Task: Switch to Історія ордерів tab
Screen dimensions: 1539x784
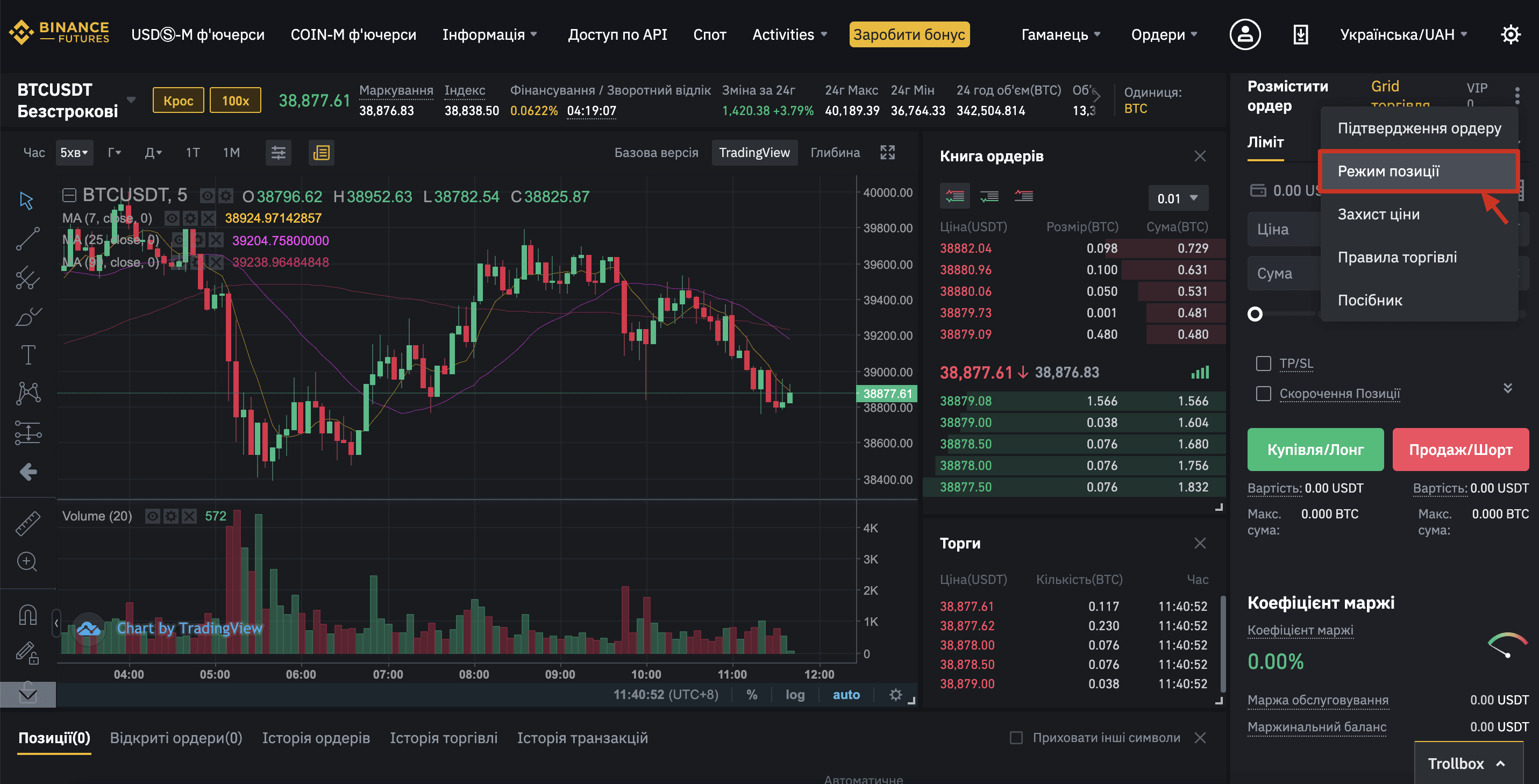Action: pyautogui.click(x=316, y=738)
